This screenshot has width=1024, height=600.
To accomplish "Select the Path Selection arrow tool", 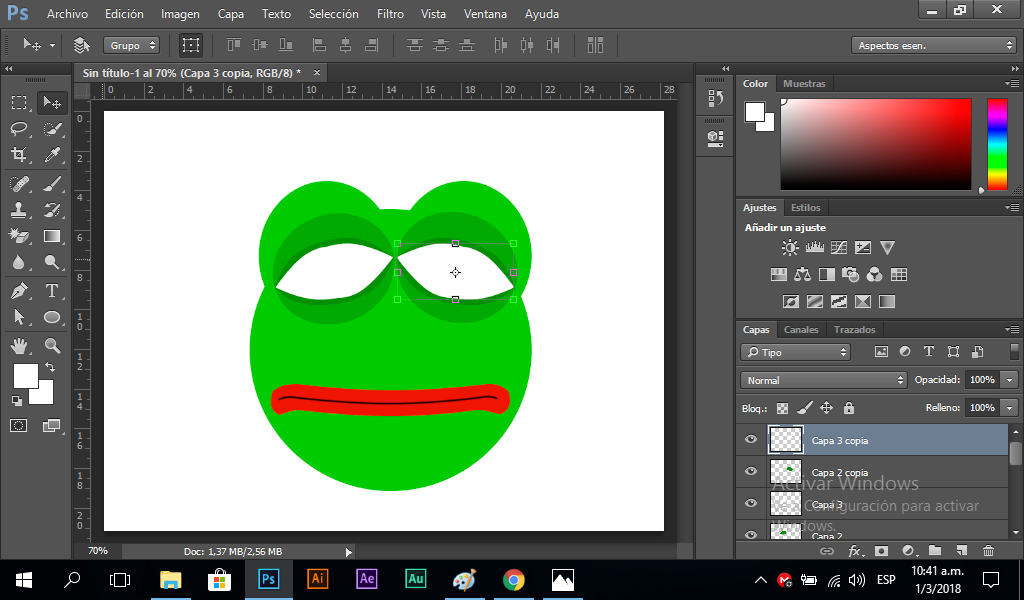I will pos(19,317).
